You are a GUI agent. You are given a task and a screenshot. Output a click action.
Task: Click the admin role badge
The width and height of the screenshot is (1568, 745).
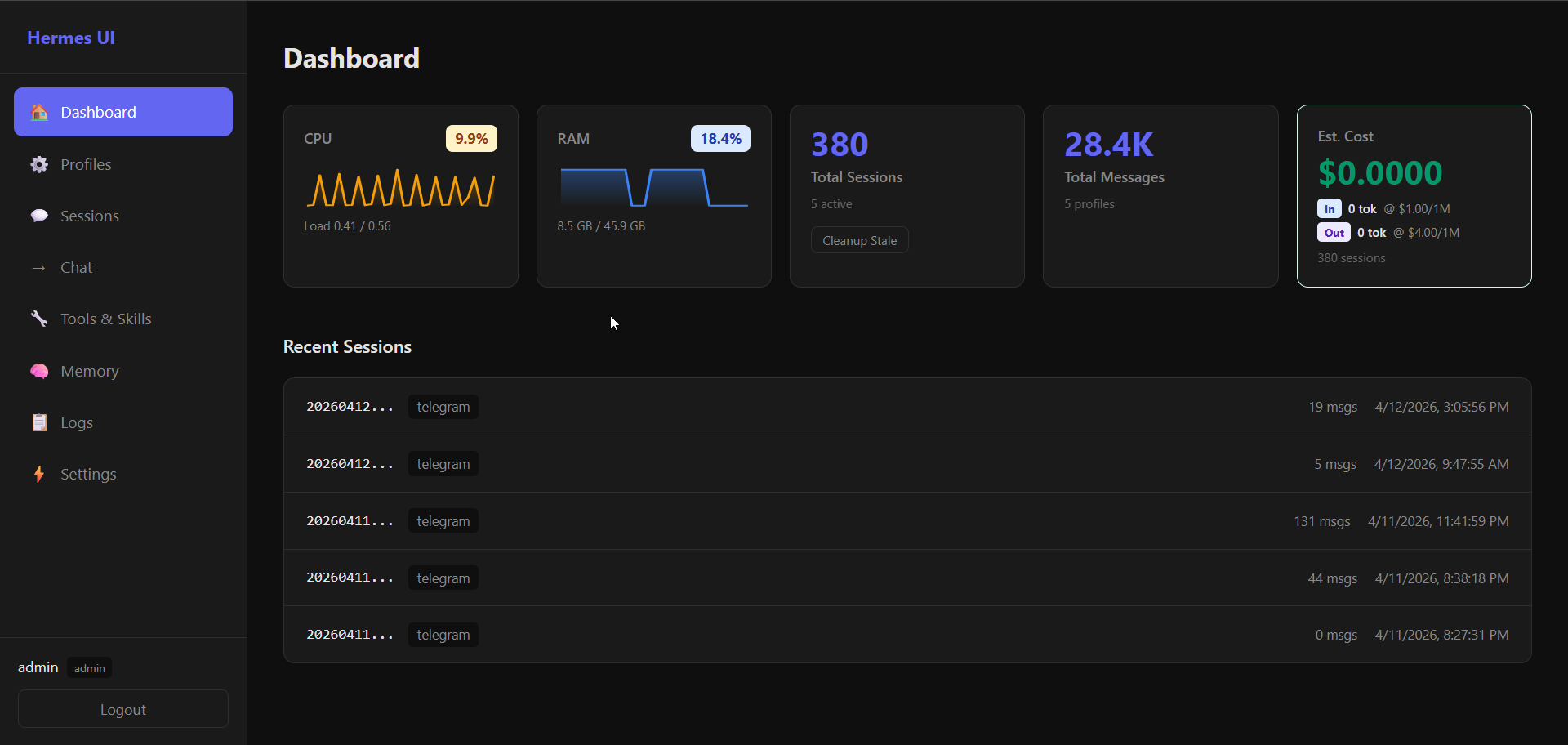click(x=90, y=668)
